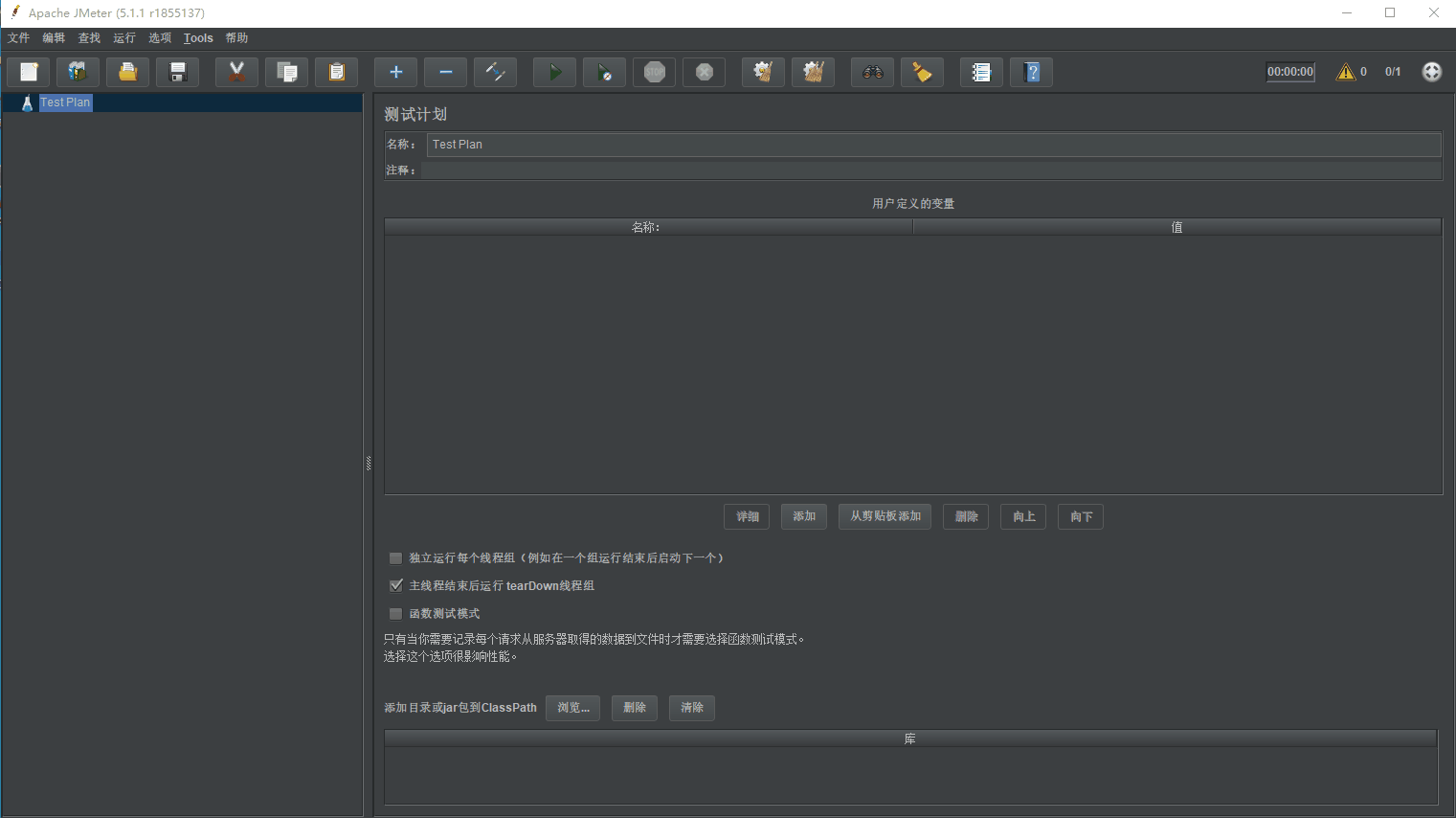Click the Paste clipboard icon
Viewport: 1456px width, 818px height.
[336, 72]
